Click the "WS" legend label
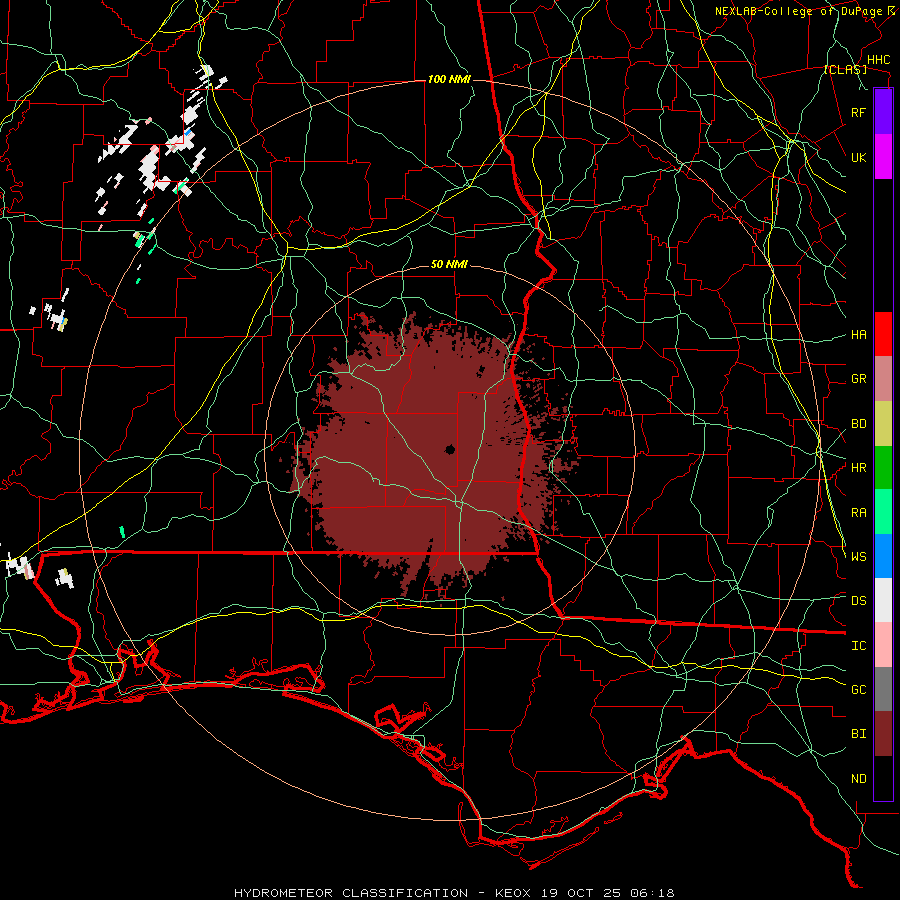The image size is (900, 900). pos(859,557)
